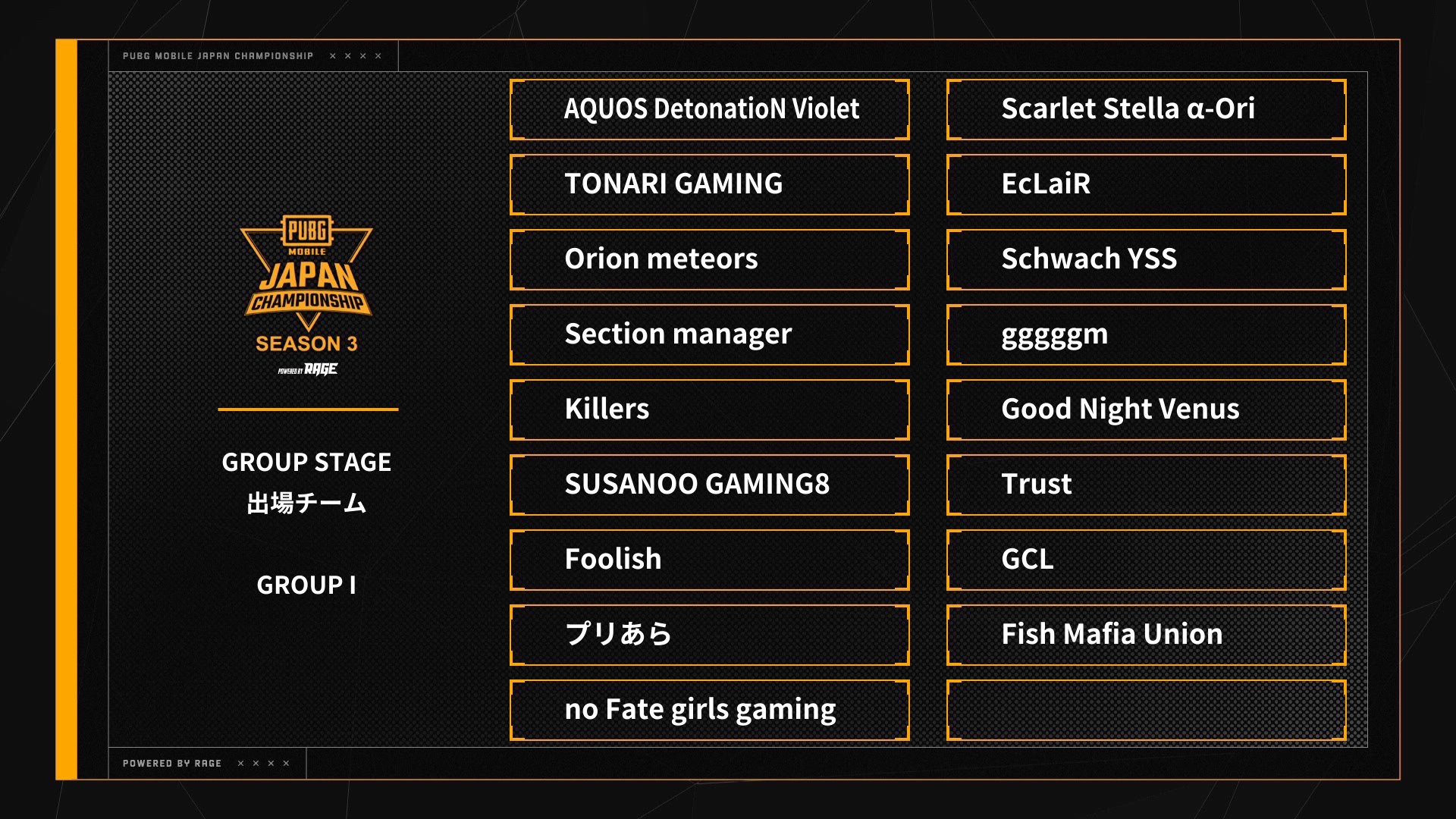
Task: Click the PUBG Mobile Japan Championship logo
Action: click(306, 275)
